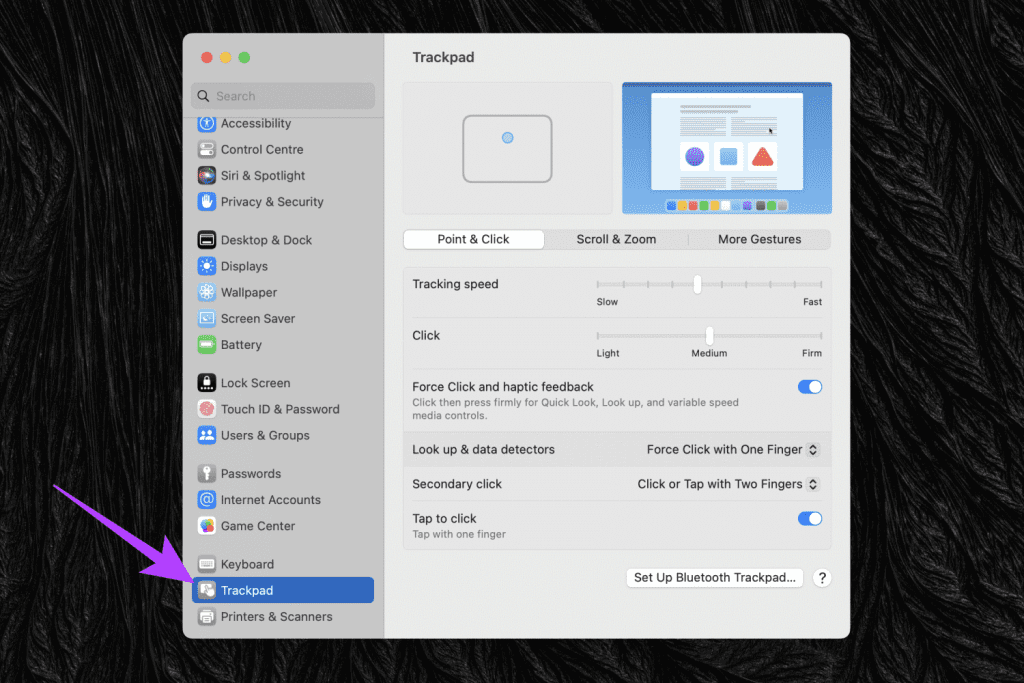The height and width of the screenshot is (683, 1024).
Task: Disable Force Click and haptic feedback
Action: (x=809, y=386)
